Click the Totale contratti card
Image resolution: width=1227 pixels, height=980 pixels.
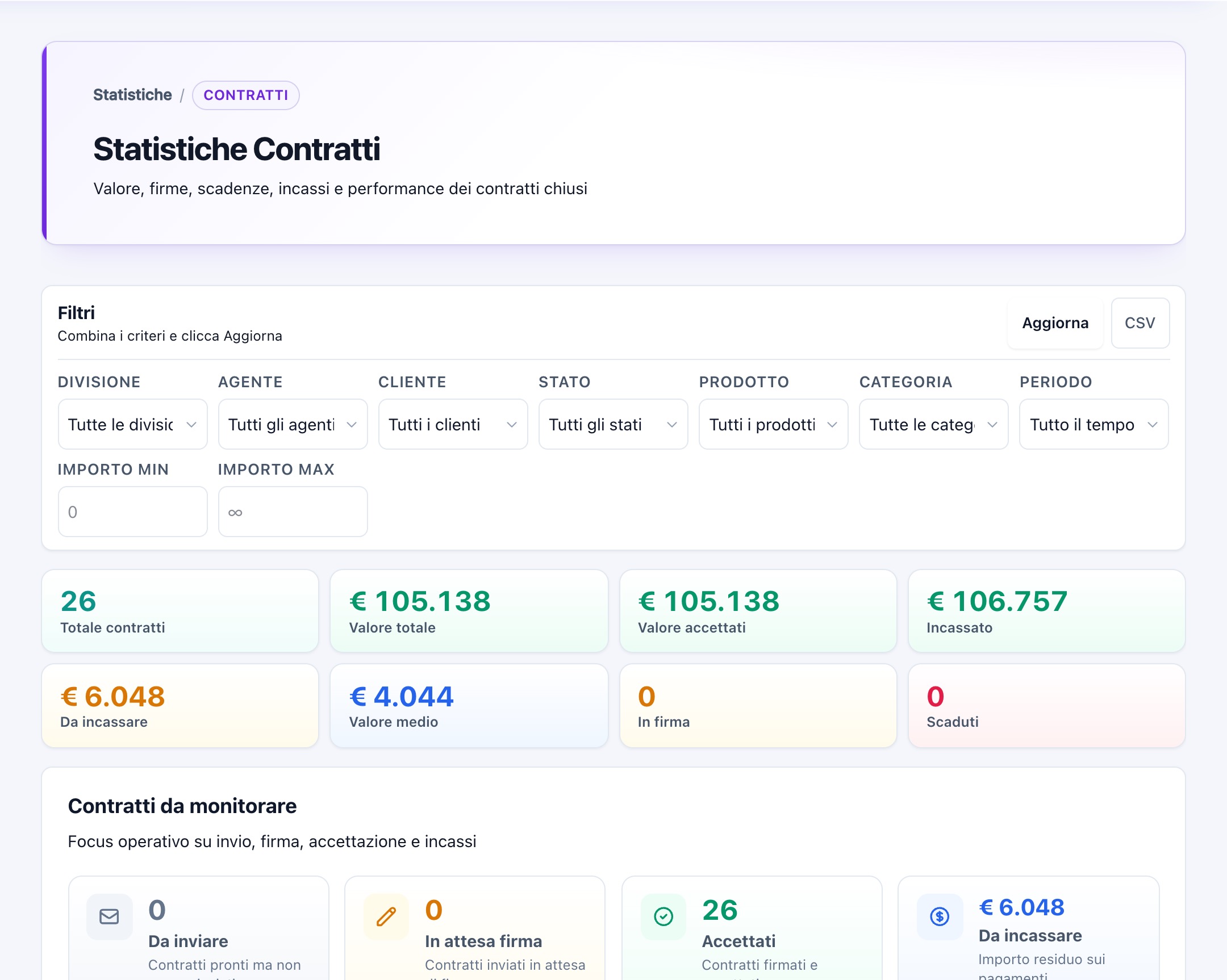[180, 611]
